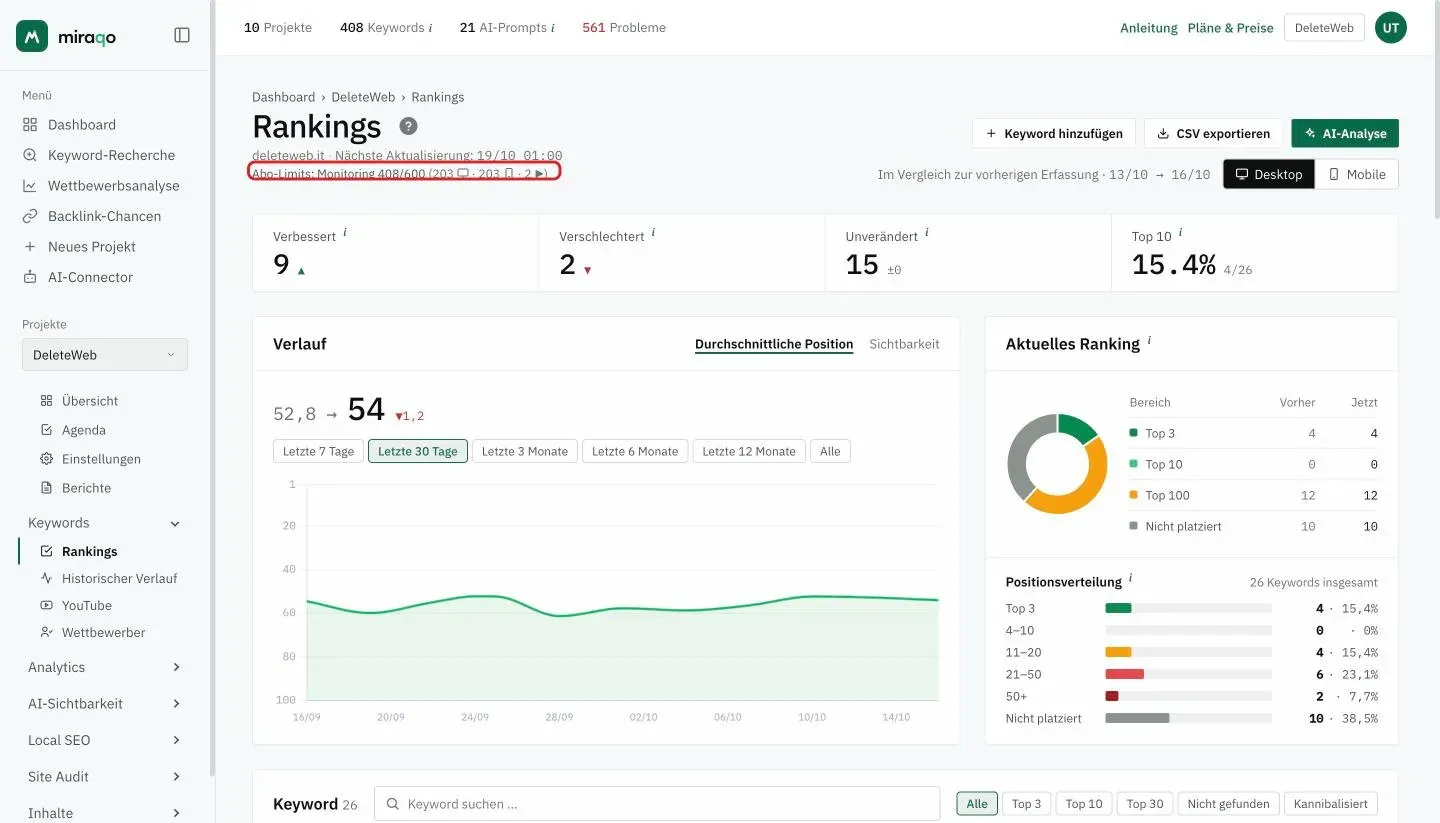
Task: Click the miraqo logo icon
Action: click(32, 36)
